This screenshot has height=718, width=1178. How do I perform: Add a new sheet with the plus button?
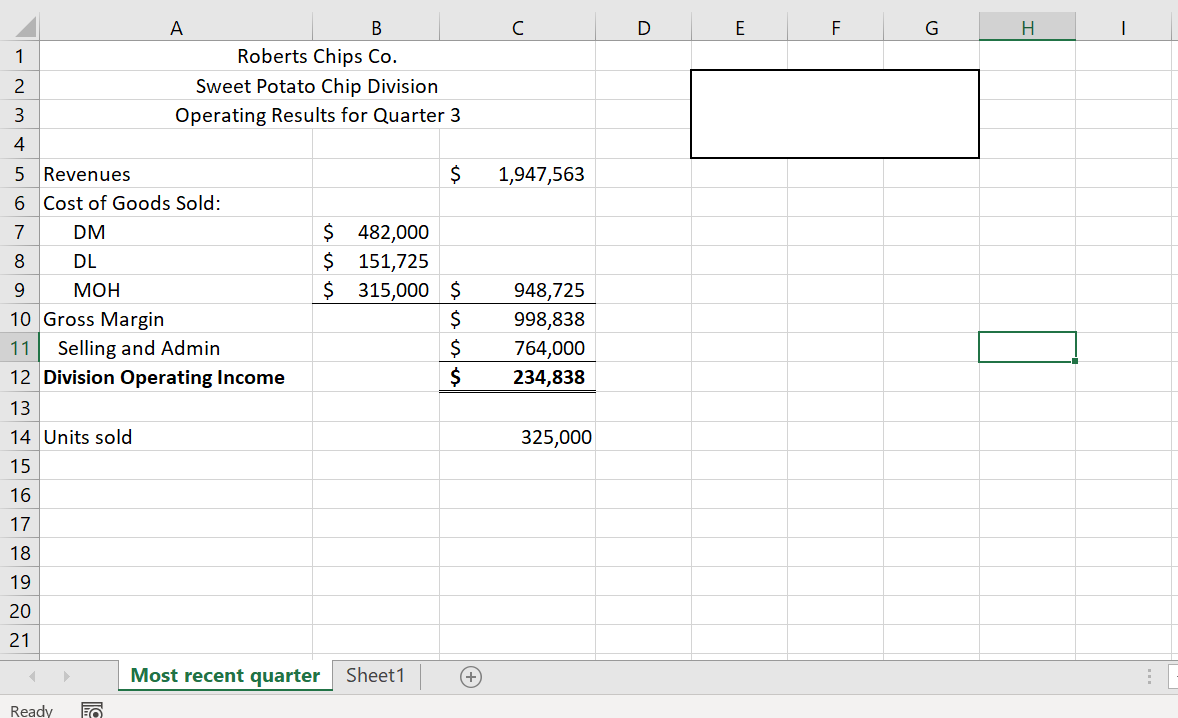click(x=470, y=676)
